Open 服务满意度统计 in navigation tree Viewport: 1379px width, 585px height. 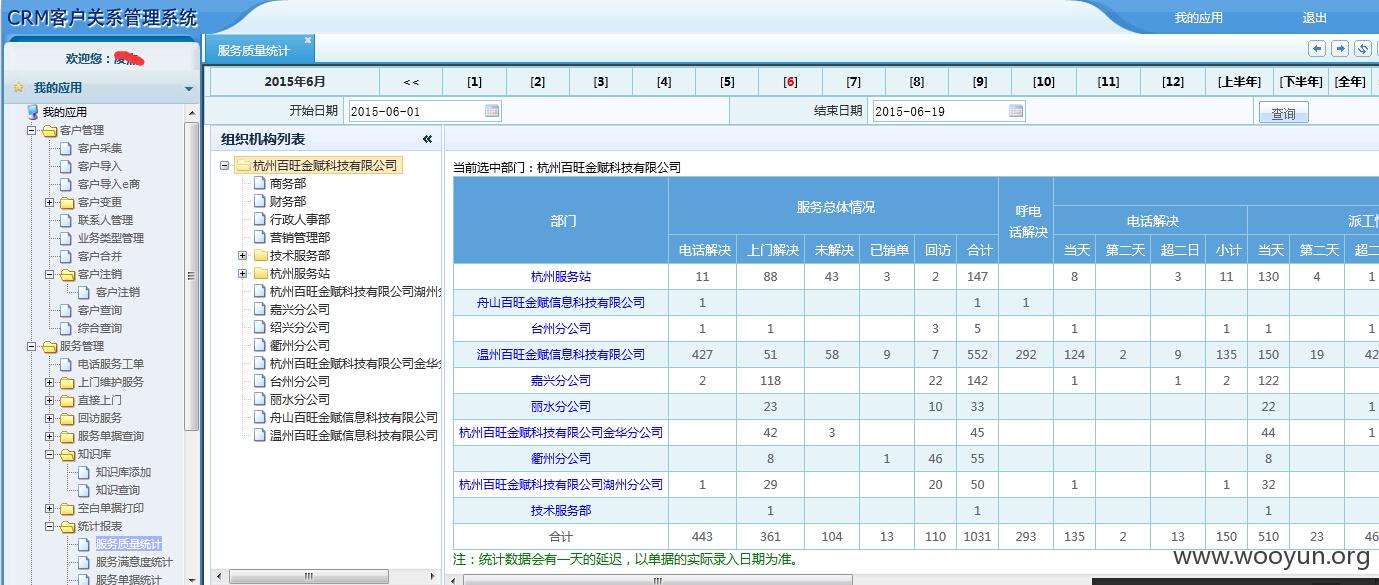coord(134,562)
